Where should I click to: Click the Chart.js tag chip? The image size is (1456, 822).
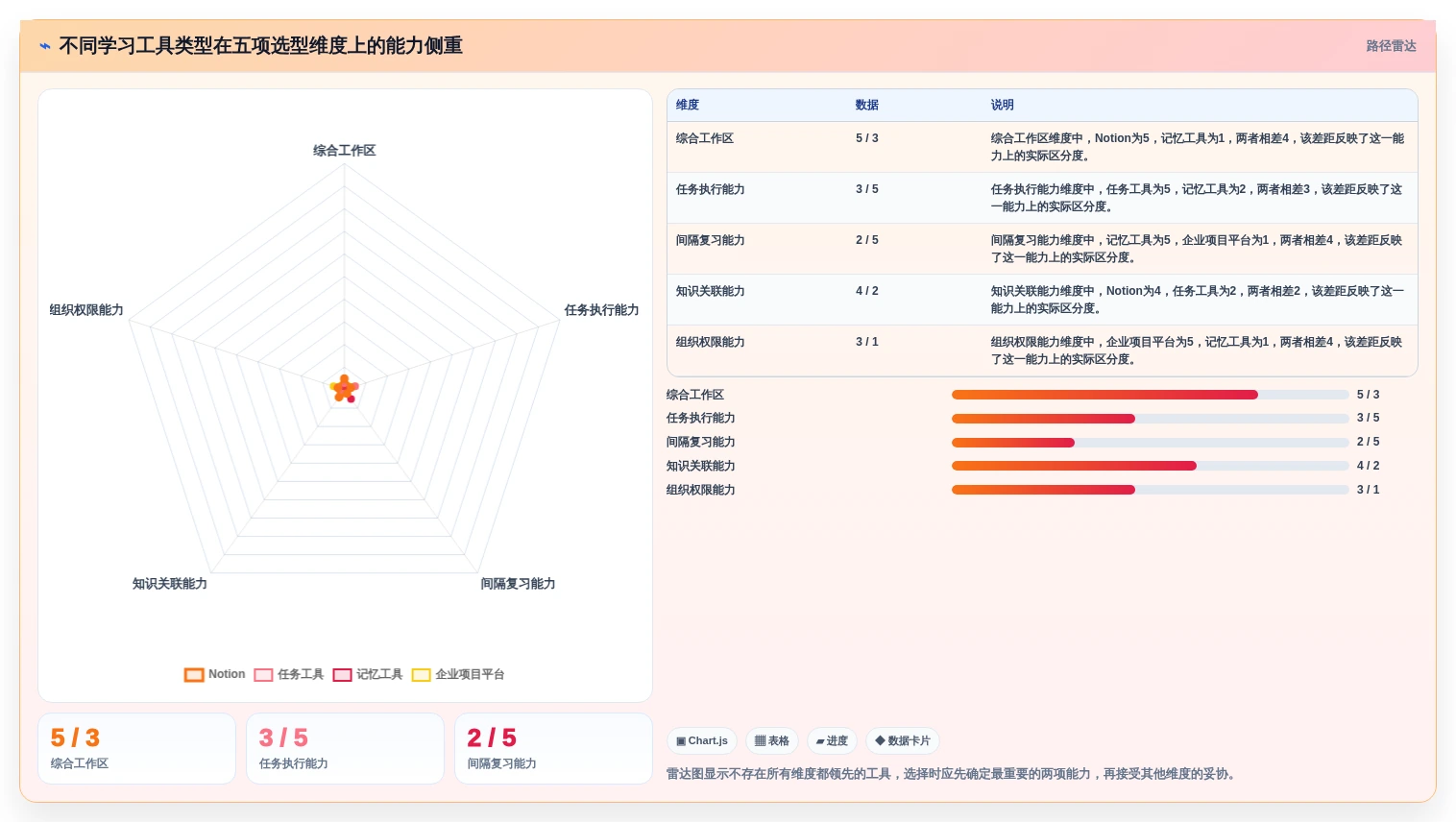[702, 740]
